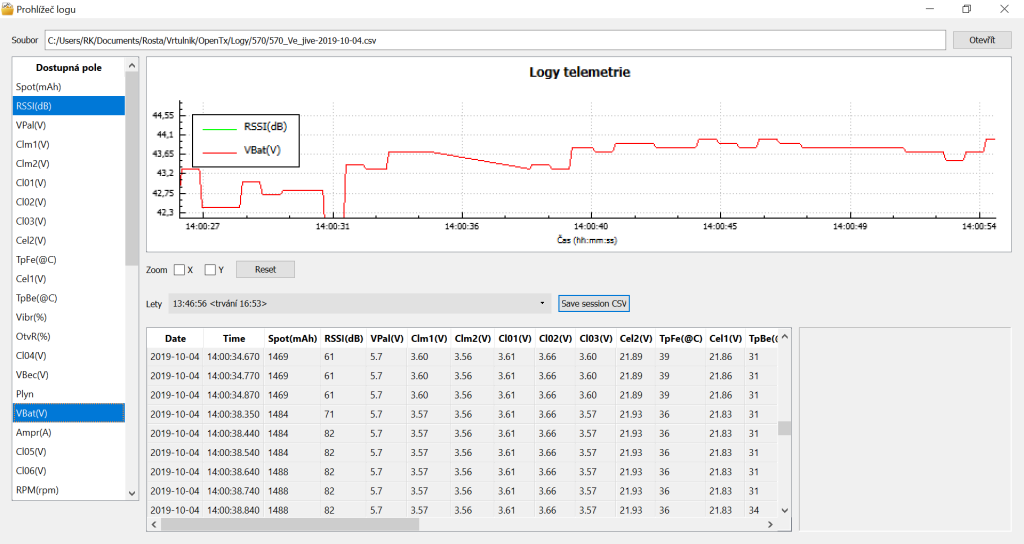The image size is (1024, 544).
Task: Click the file path input field
Action: click(x=494, y=41)
